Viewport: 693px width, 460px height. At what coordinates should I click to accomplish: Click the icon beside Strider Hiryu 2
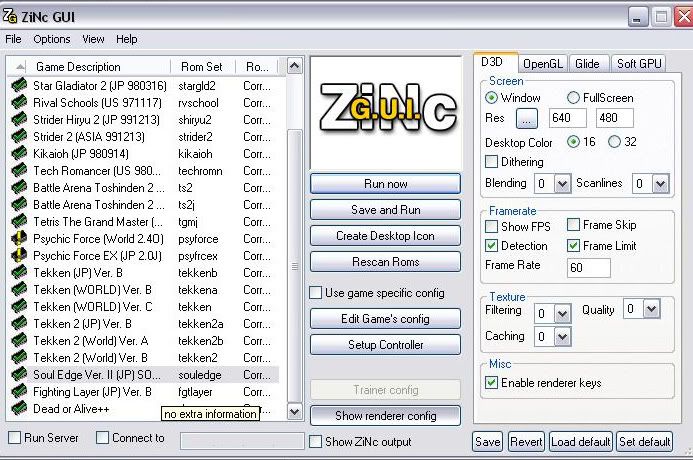(x=19, y=119)
